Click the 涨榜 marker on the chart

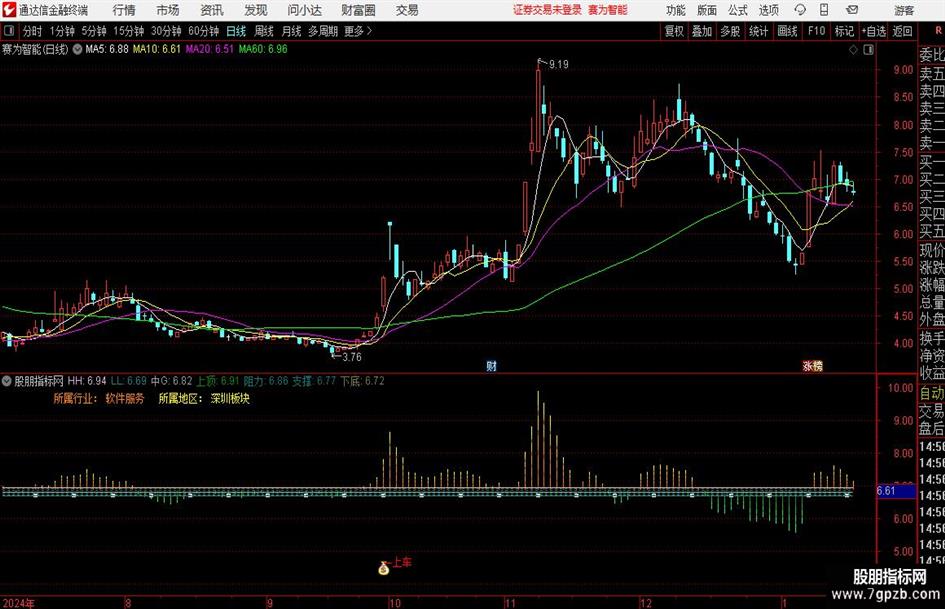[812, 365]
